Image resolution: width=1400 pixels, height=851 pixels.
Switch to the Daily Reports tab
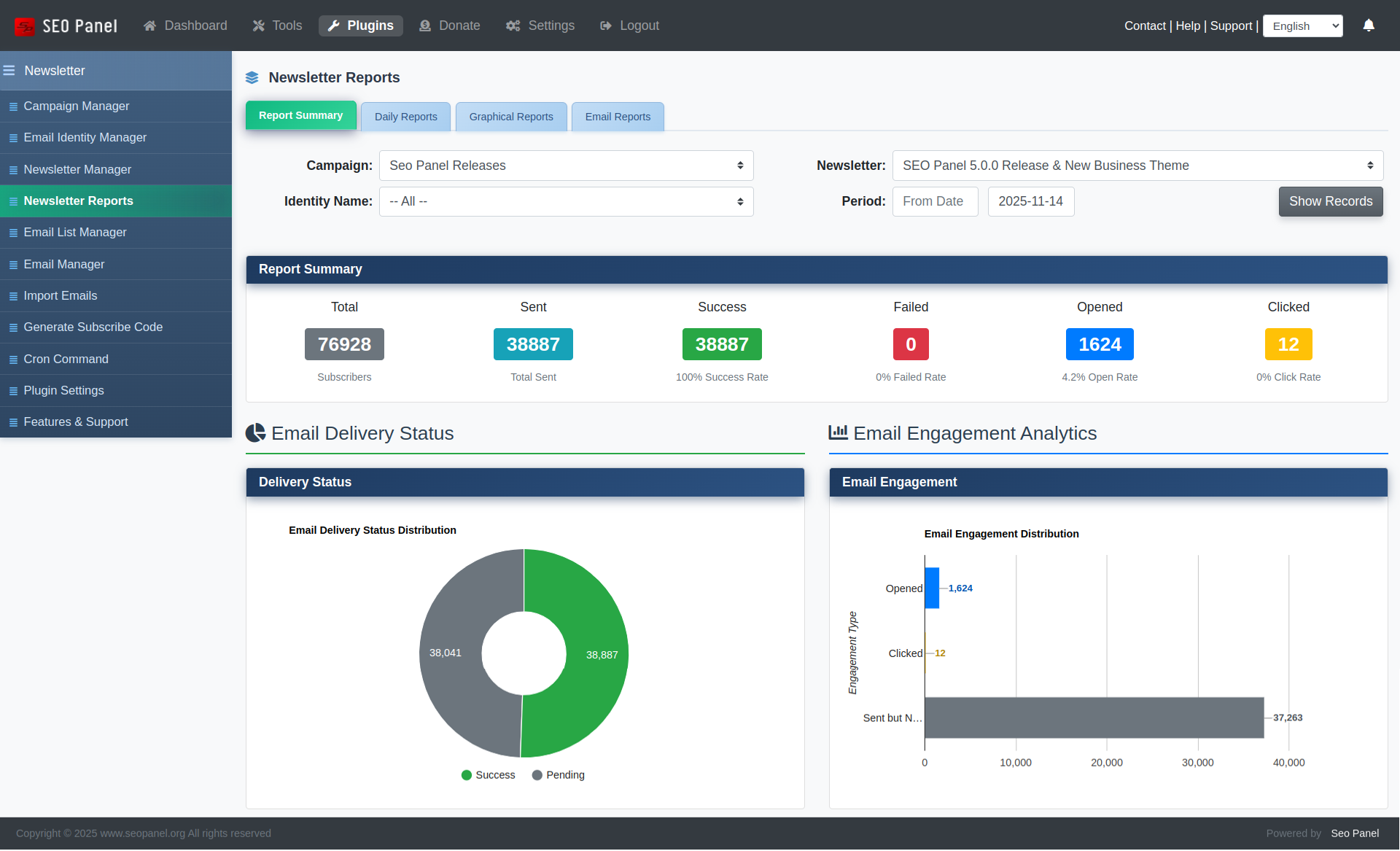click(x=405, y=117)
